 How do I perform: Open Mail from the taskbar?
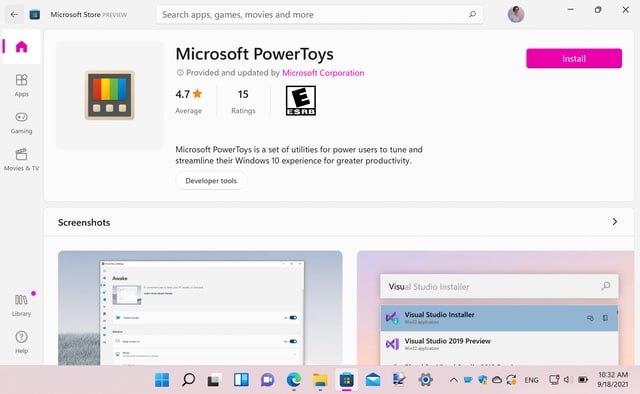click(x=373, y=380)
